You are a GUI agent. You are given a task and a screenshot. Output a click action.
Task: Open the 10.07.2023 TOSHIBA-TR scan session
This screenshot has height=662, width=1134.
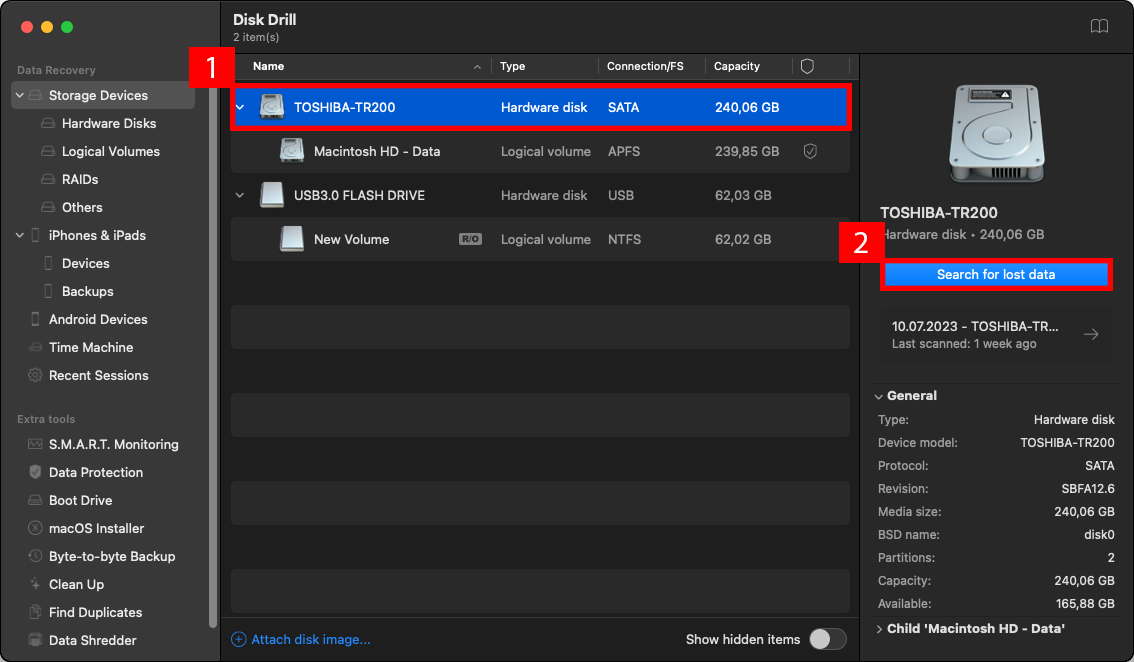pyautogui.click(x=997, y=334)
